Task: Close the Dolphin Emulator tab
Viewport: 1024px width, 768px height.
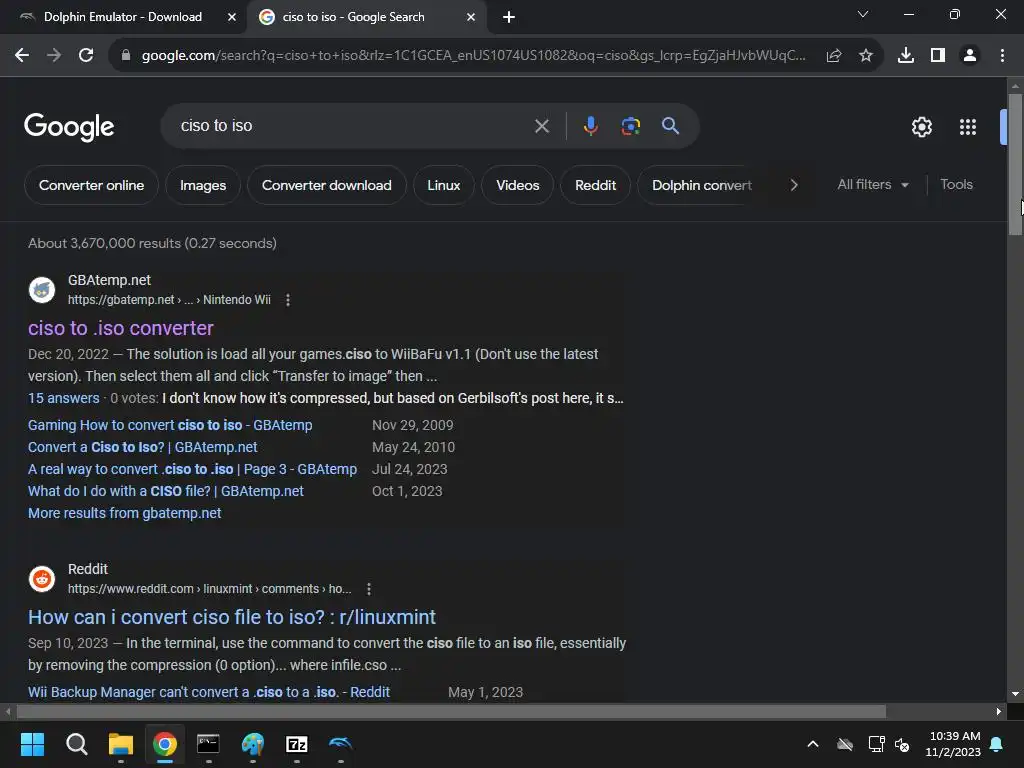Action: coord(231,17)
